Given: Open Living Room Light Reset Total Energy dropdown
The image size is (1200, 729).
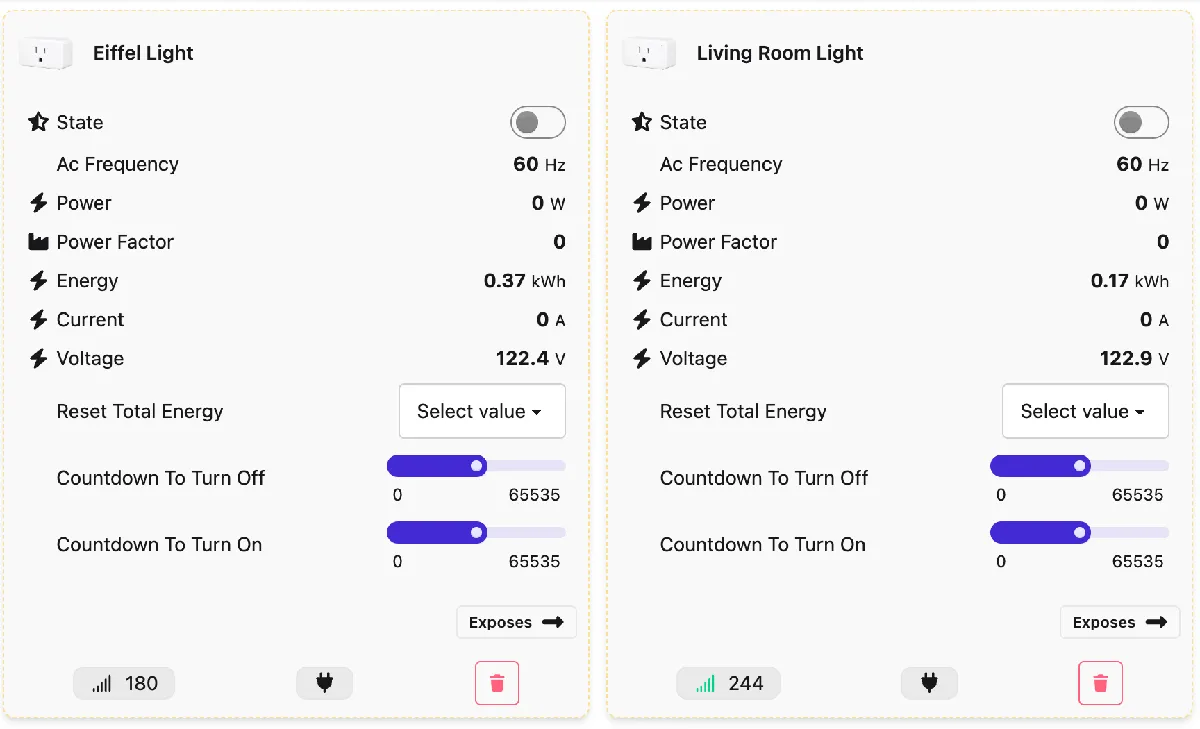Looking at the screenshot, I should (1085, 411).
